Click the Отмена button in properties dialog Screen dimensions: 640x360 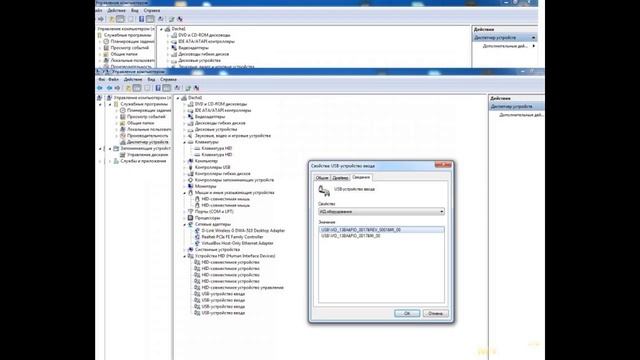[x=436, y=313]
